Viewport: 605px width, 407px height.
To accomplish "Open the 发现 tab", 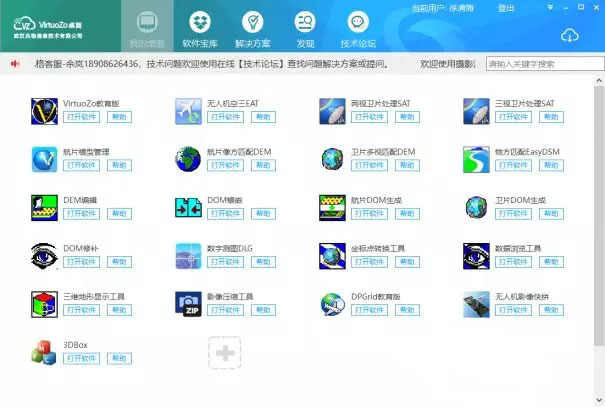I will [x=305, y=29].
